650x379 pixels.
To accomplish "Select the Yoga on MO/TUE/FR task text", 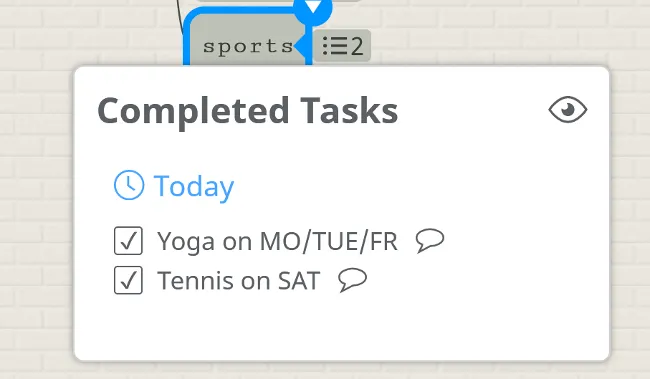I will pos(277,241).
